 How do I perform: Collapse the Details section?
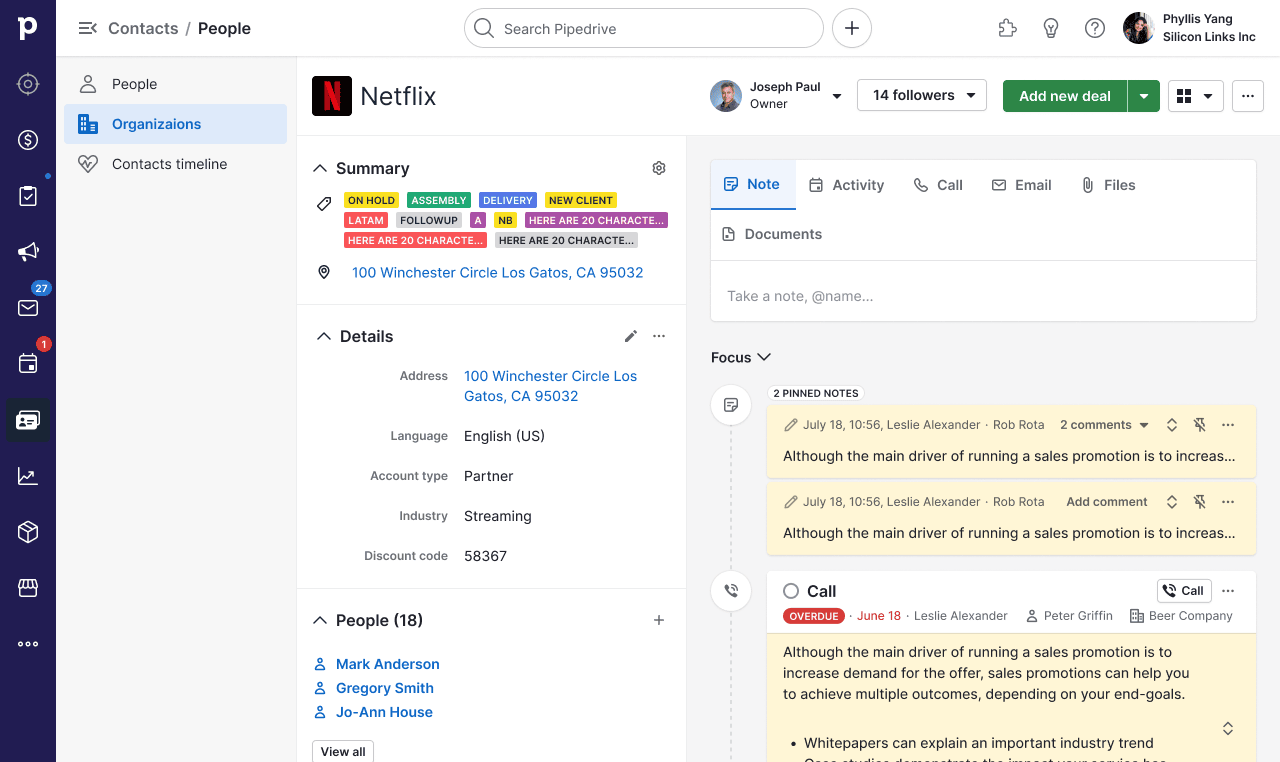(x=323, y=336)
